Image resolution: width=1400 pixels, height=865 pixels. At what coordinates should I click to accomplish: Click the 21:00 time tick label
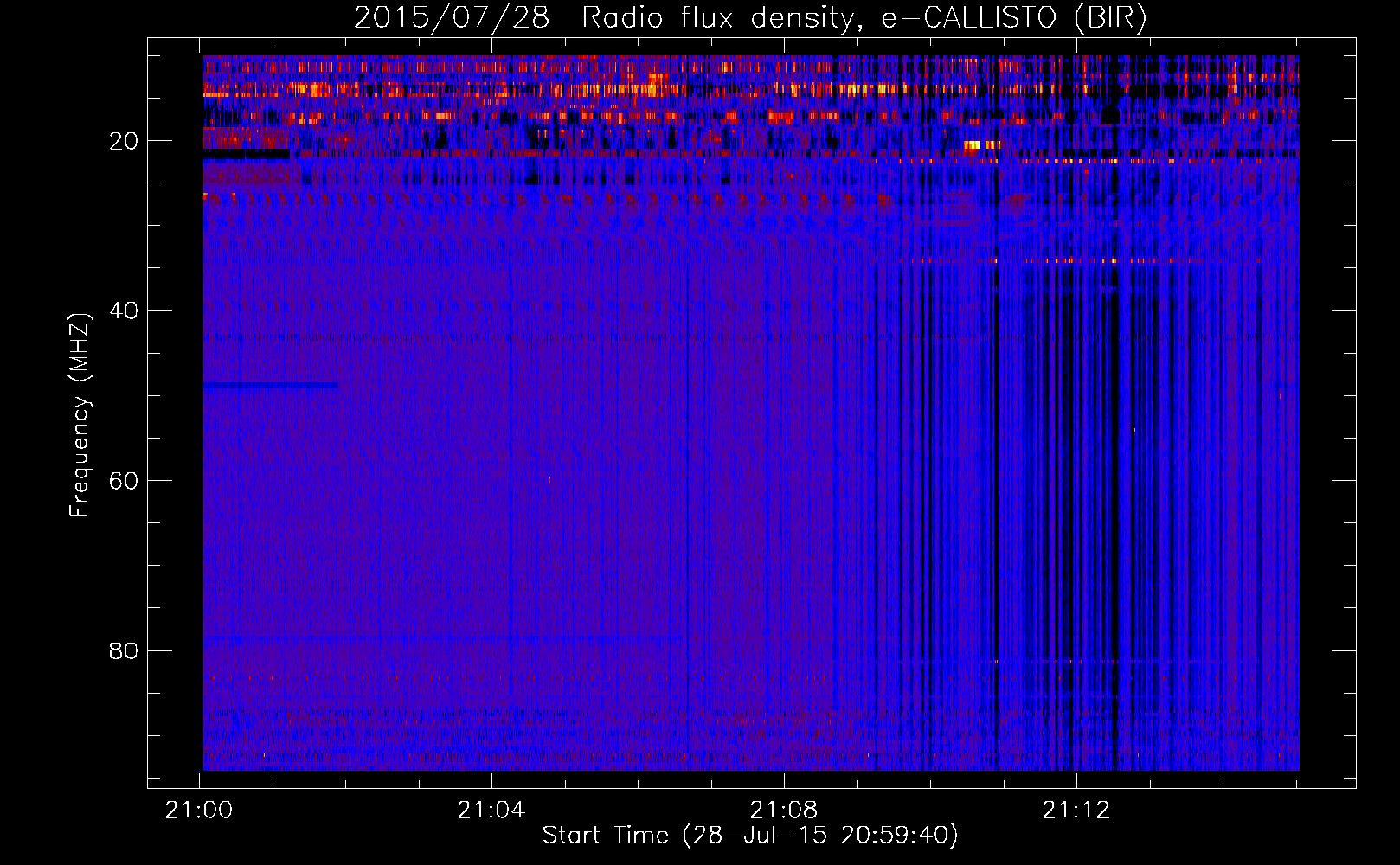tap(199, 811)
